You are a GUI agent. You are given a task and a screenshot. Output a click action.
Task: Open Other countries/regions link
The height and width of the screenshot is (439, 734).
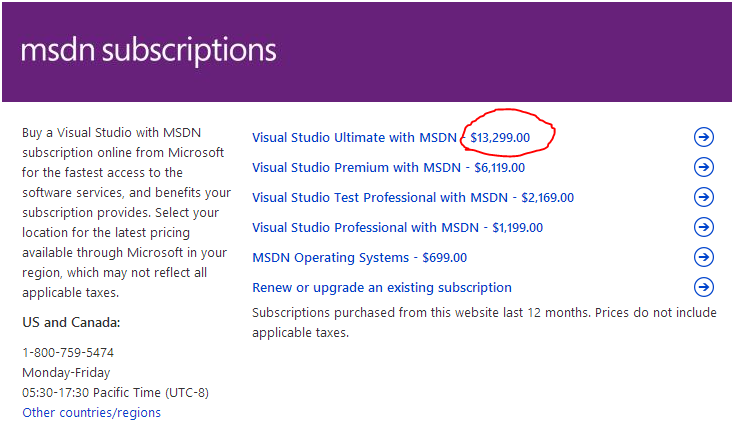click(91, 412)
